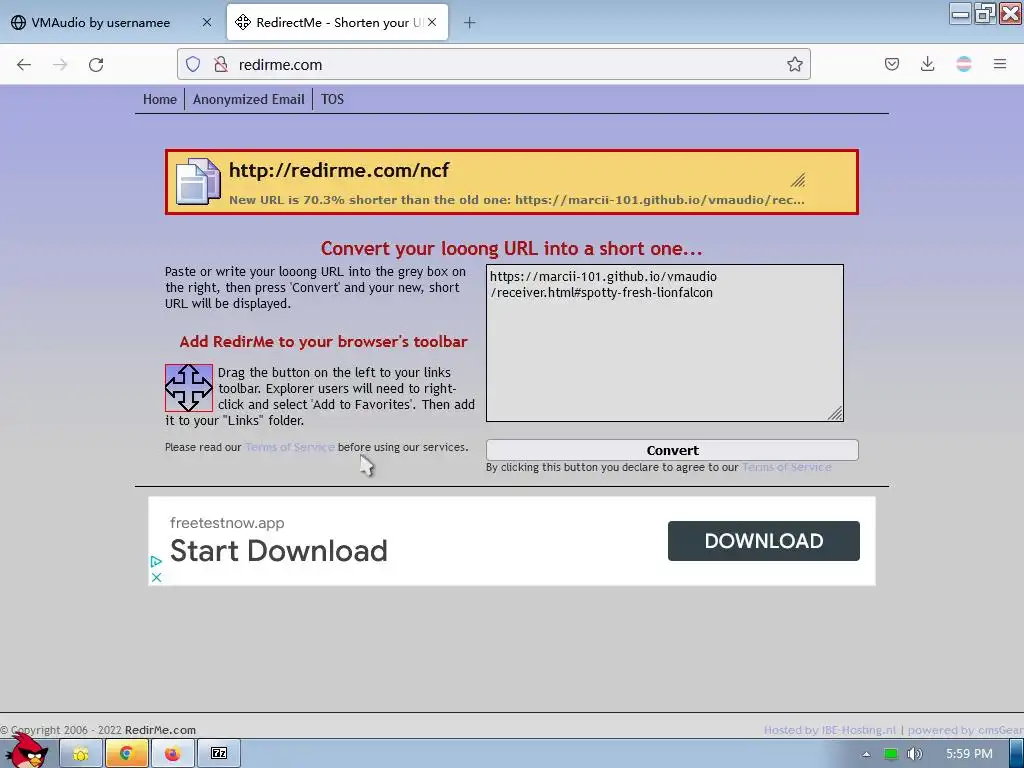Click the Start Download ad headline
Image resolution: width=1024 pixels, height=768 pixels.
click(279, 551)
